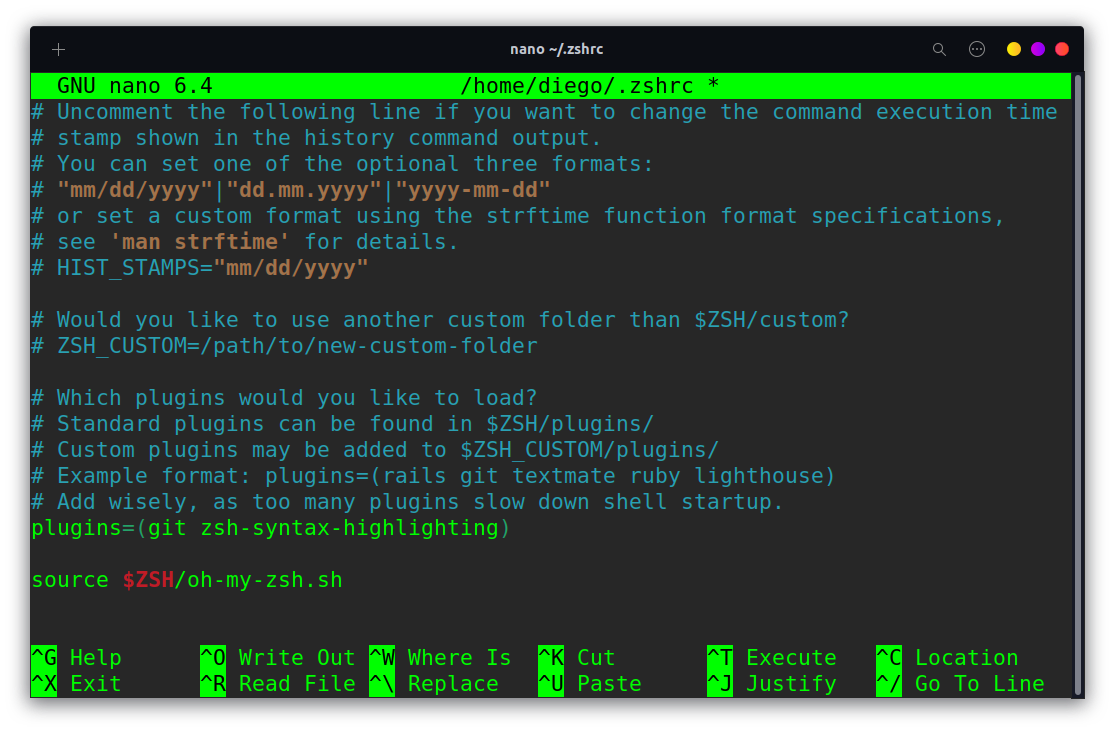Click the '# Custom plugins may be added' line

375,450
